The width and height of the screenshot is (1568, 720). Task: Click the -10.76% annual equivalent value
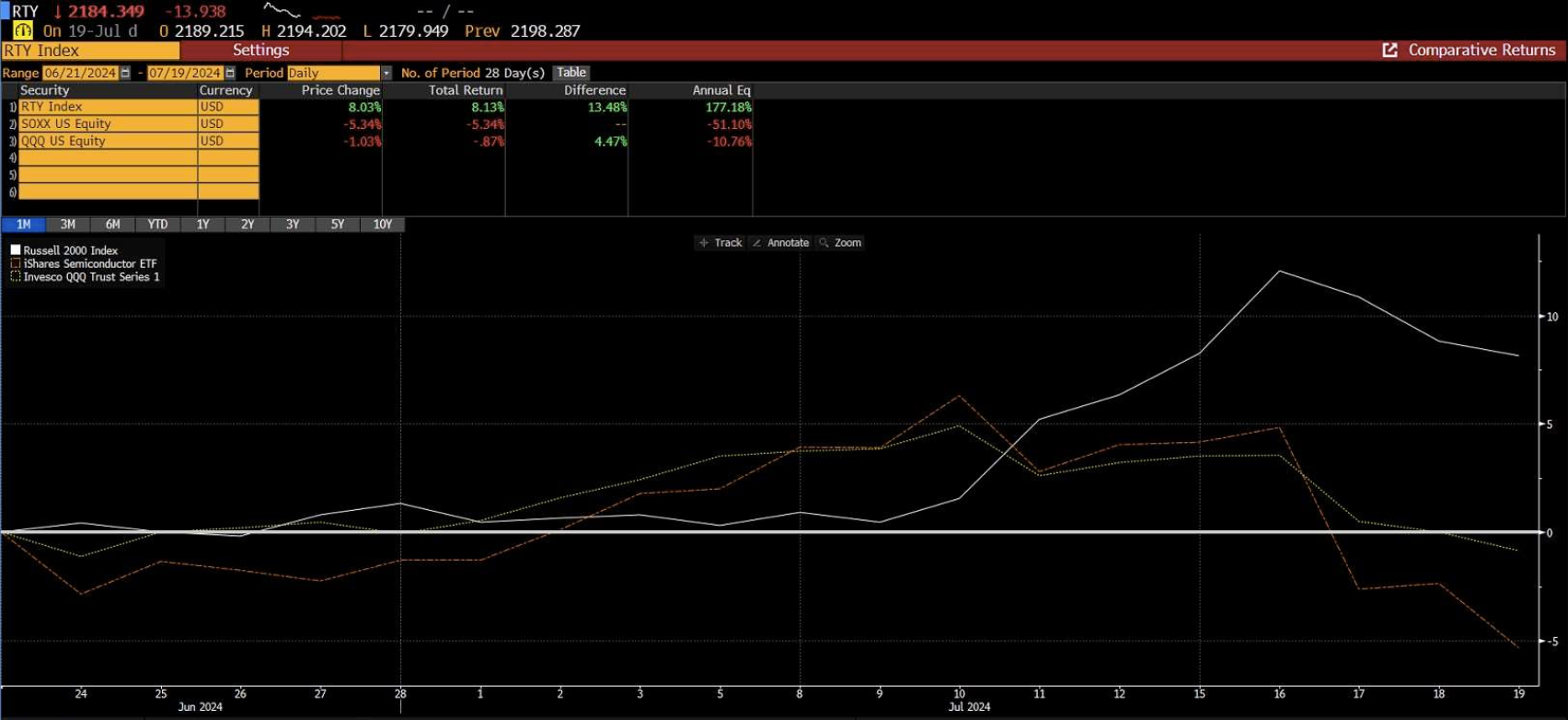point(729,141)
